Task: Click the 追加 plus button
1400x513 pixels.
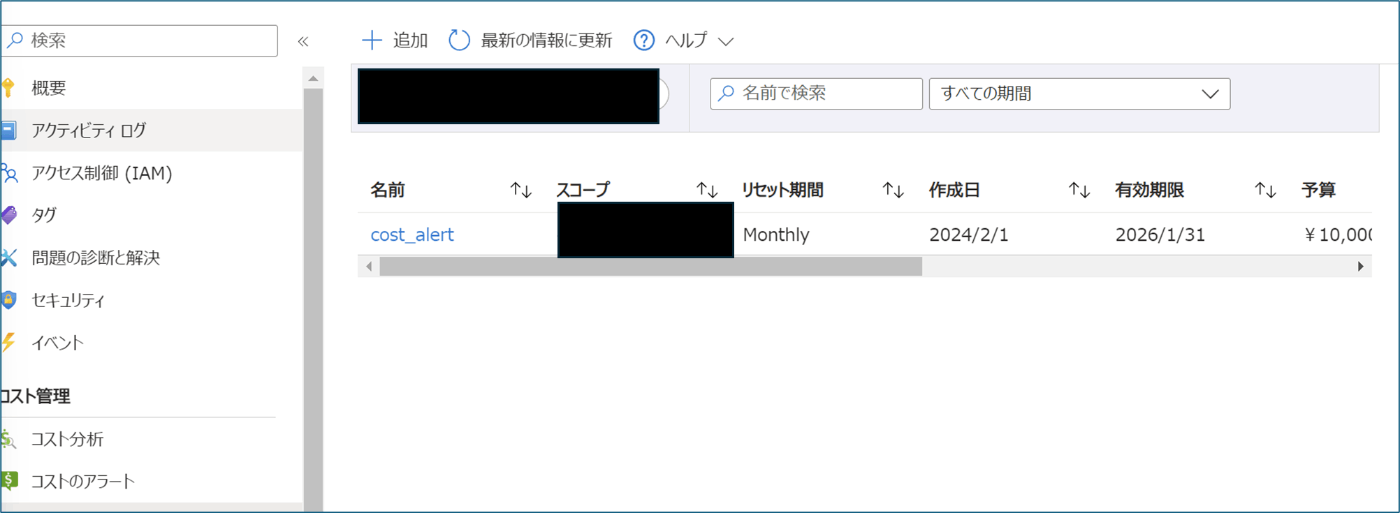Action: click(x=394, y=40)
